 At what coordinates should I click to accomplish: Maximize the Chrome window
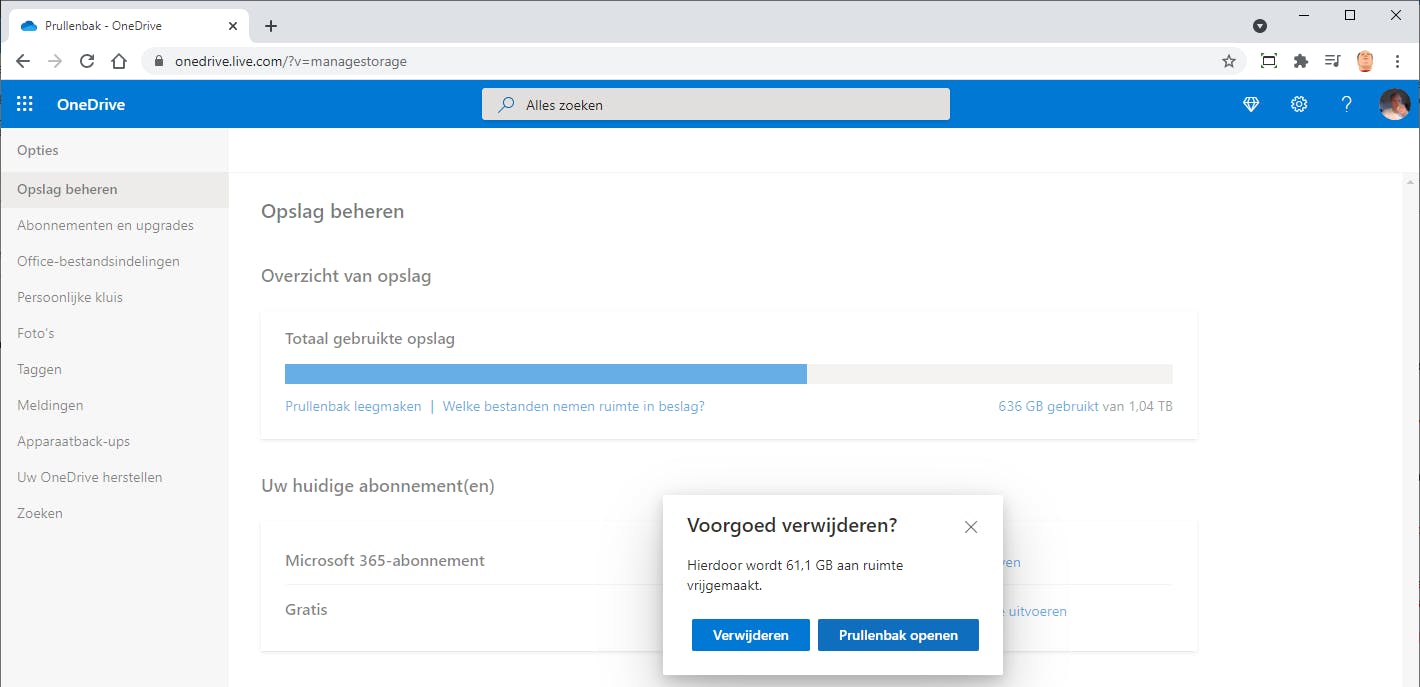1350,15
